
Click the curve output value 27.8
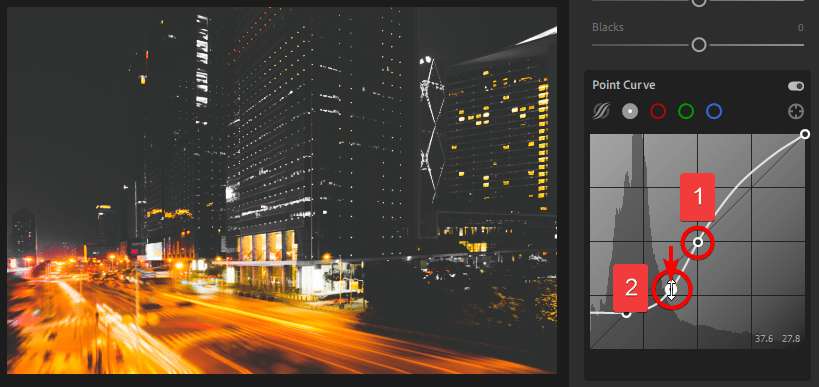click(x=791, y=338)
